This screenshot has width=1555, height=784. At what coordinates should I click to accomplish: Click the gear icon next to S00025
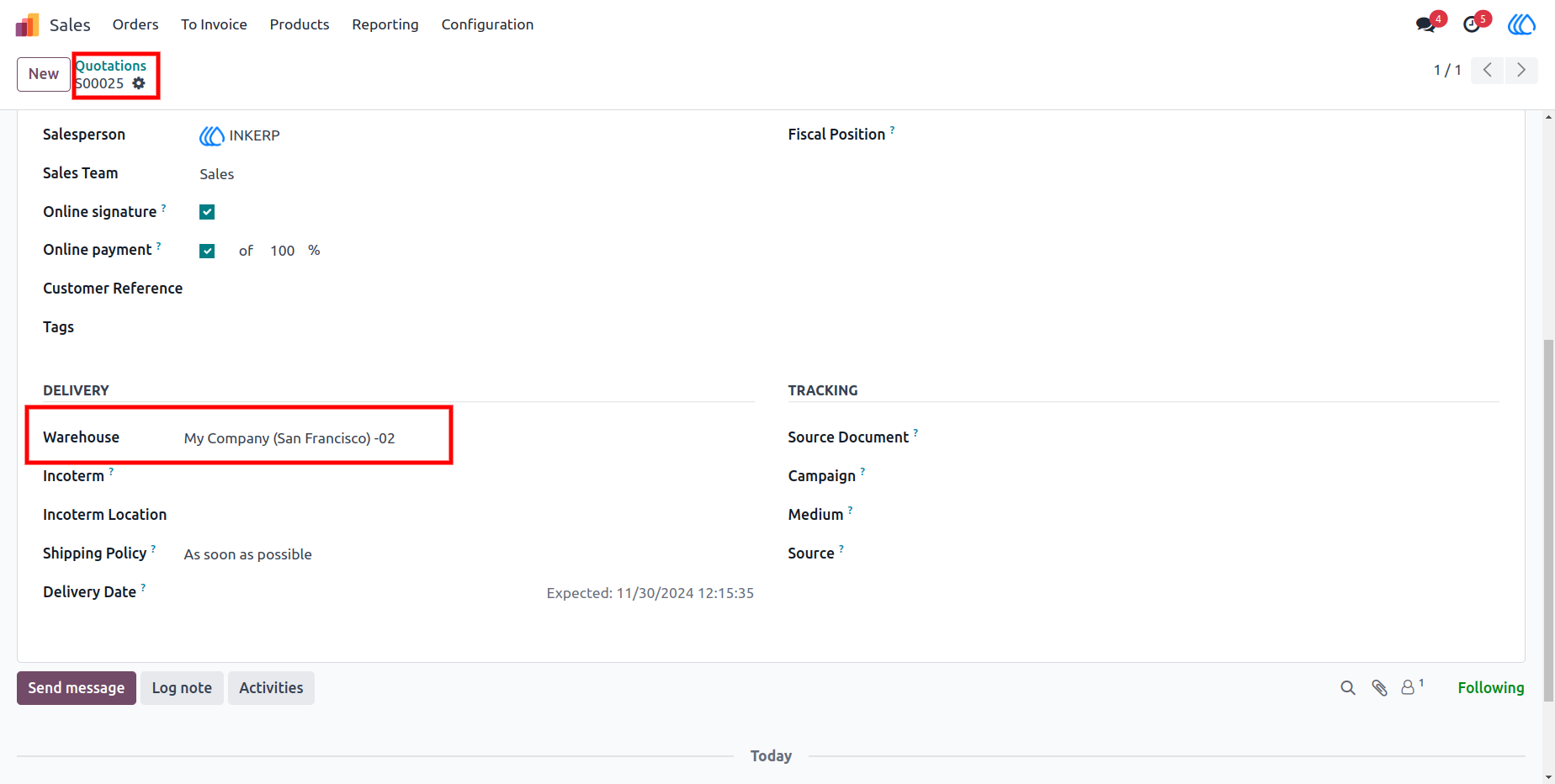pos(139,83)
